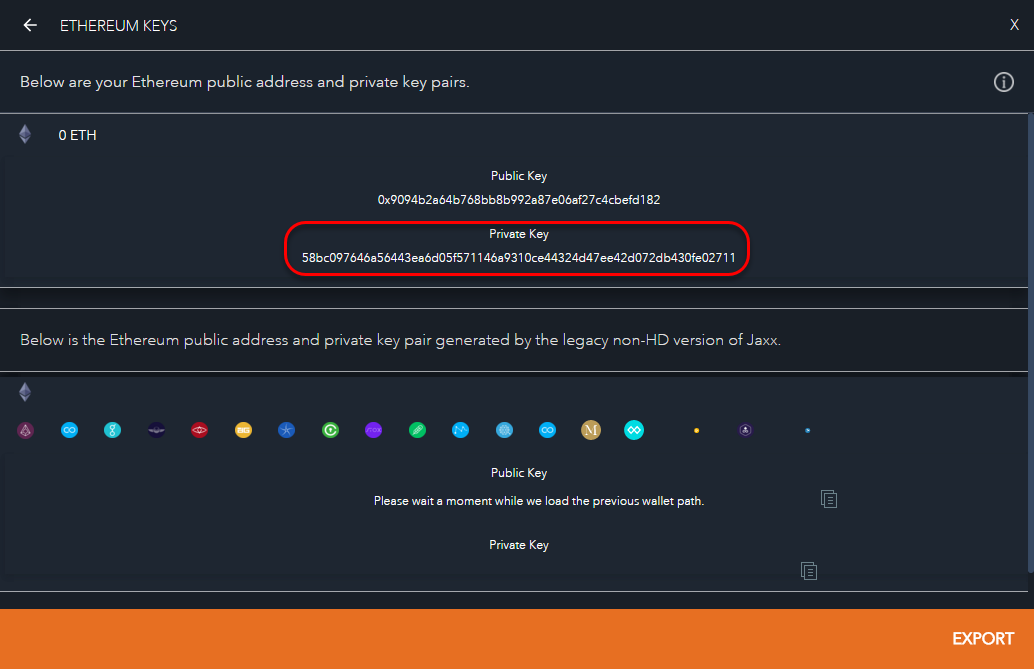The image size is (1034, 669).
Task: Click the Ethereum diamond icon next to 0 ETH
Action: [25, 135]
